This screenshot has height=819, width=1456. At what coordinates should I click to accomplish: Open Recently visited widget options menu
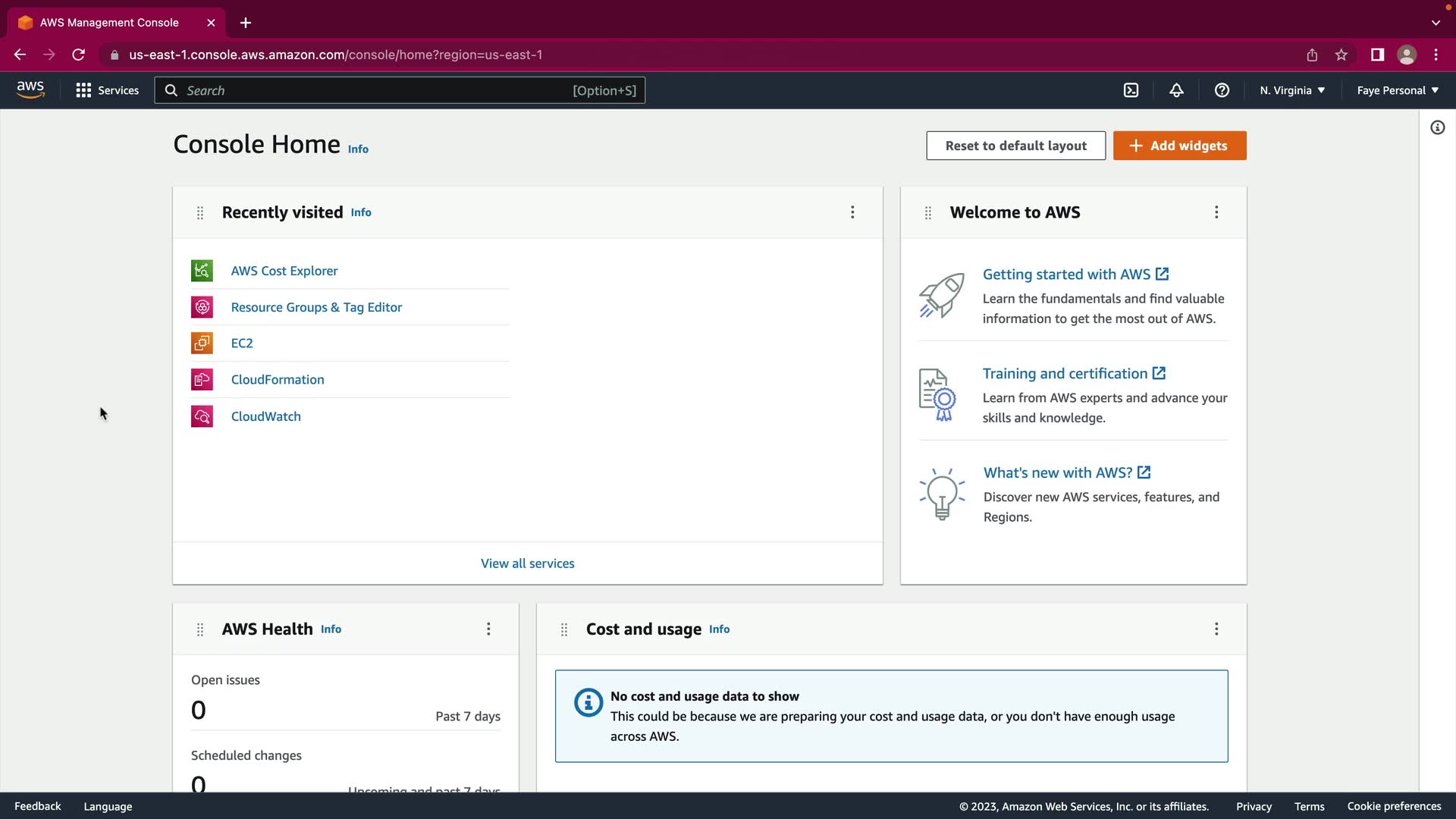click(x=852, y=212)
